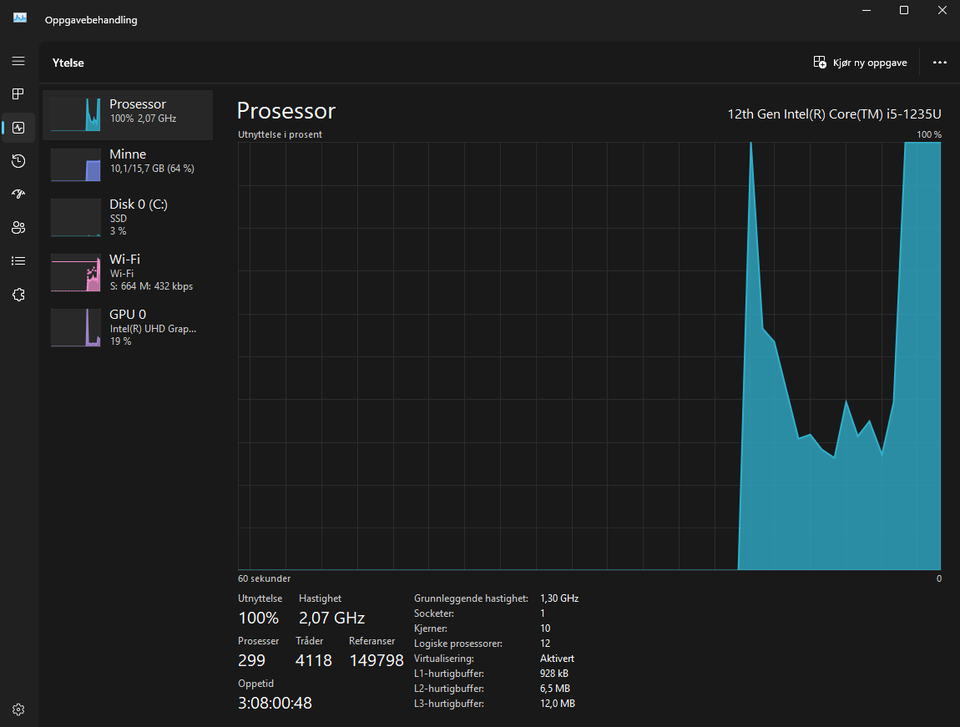Click the Ytelse page heading
Viewport: 960px width, 727px height.
pos(68,62)
